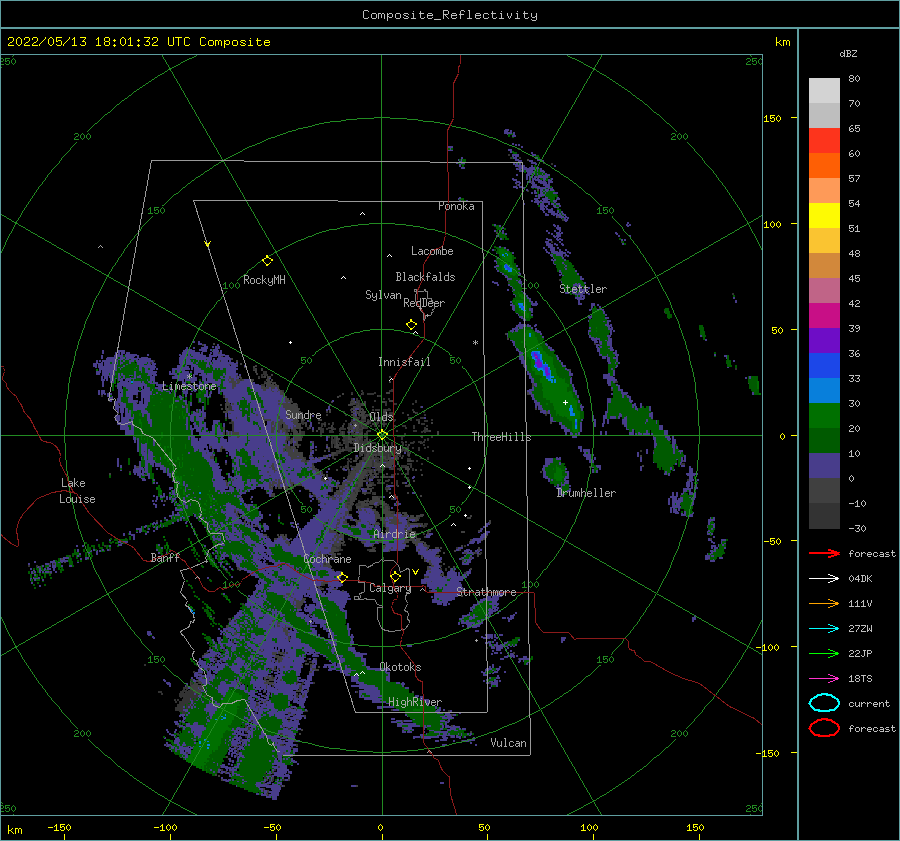The width and height of the screenshot is (900, 841).
Task: Click the yellow v marker northwest of RockyMH
Action: tap(208, 244)
